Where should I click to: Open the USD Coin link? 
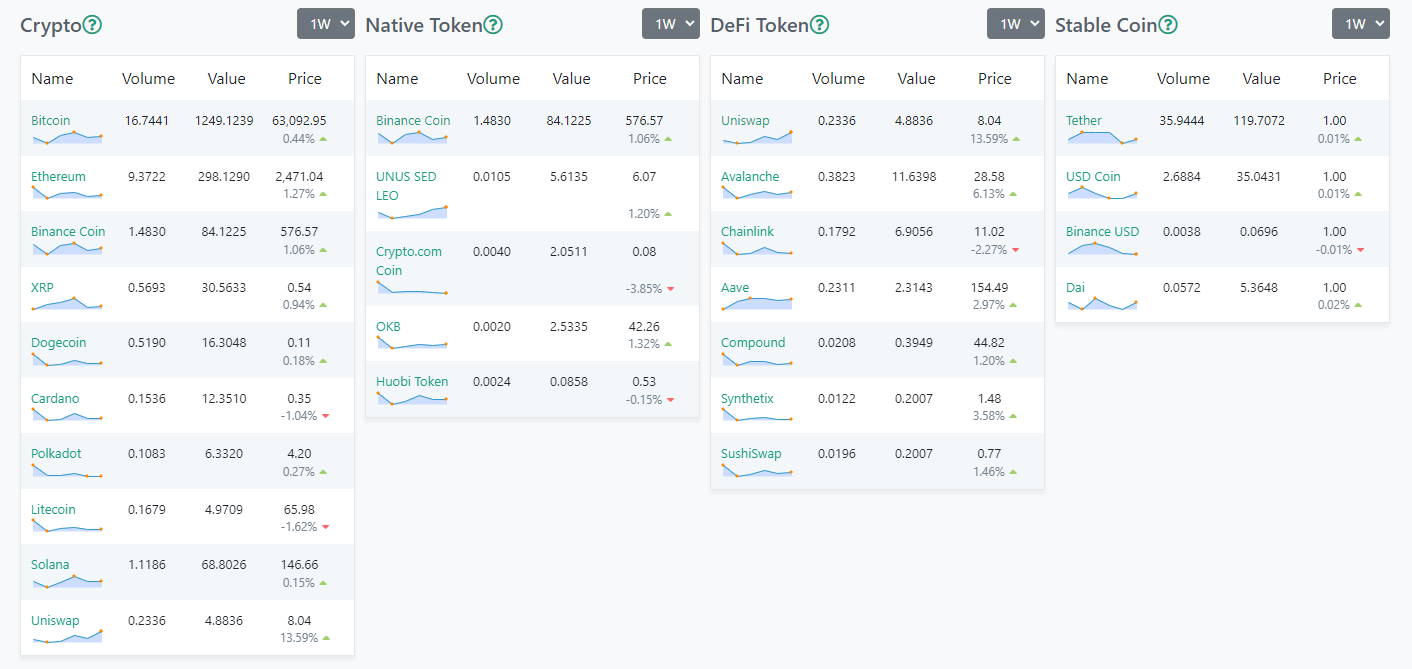1093,176
